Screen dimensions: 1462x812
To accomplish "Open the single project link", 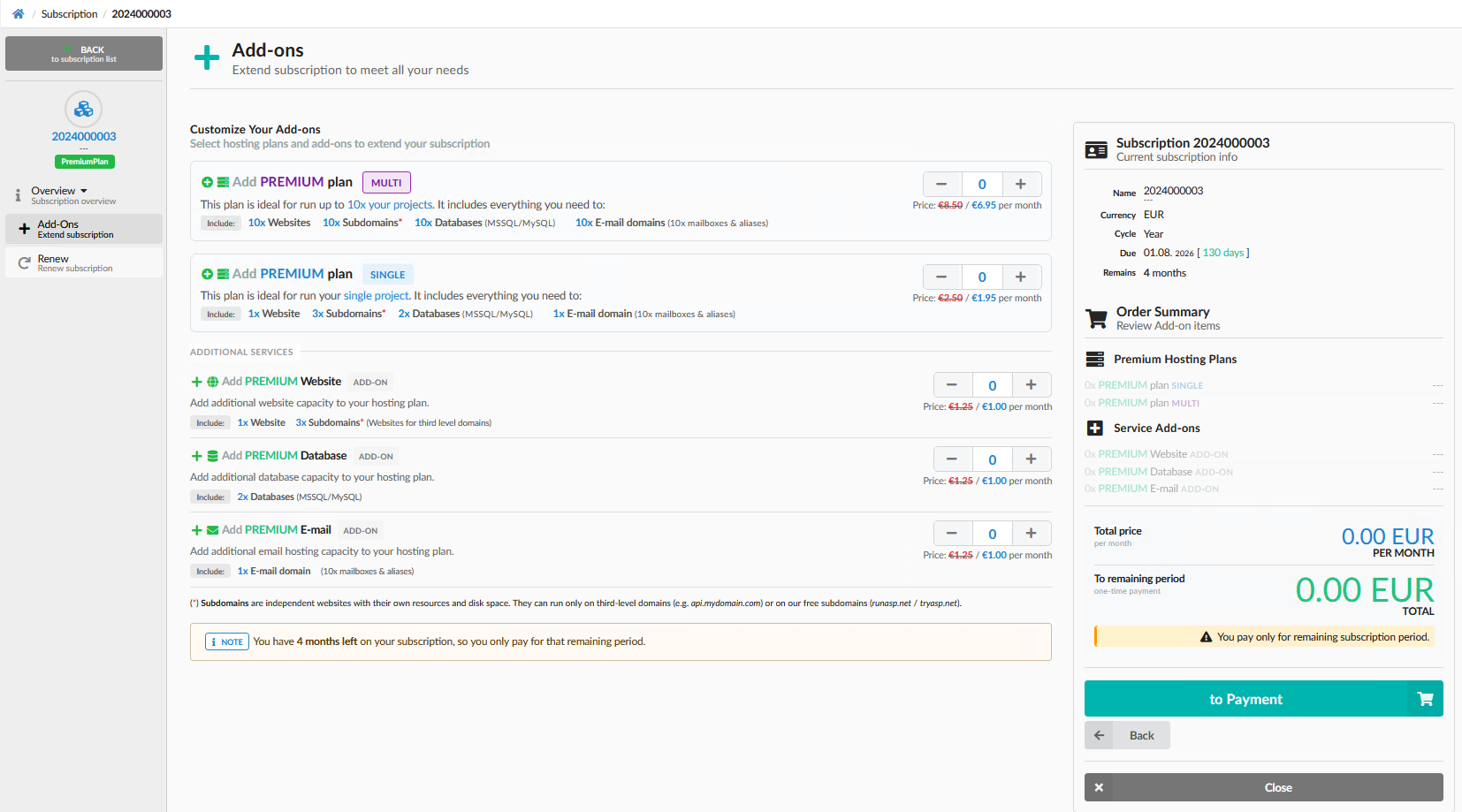I will pos(377,295).
